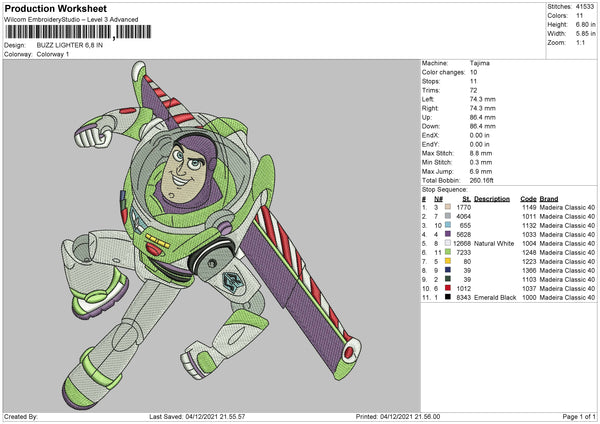This screenshot has width=600, height=424.
Task: Select the red color swatch for stop 10
Action: (448, 288)
